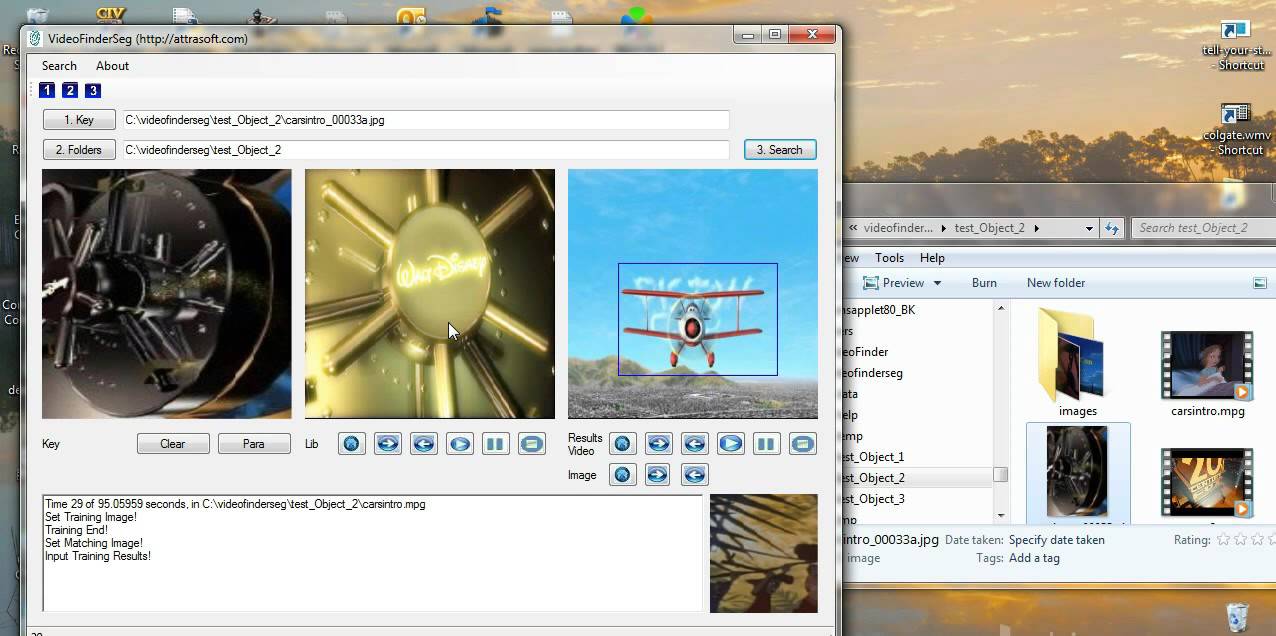1276x636 pixels.
Task: Click the Clear button
Action: [x=173, y=444]
